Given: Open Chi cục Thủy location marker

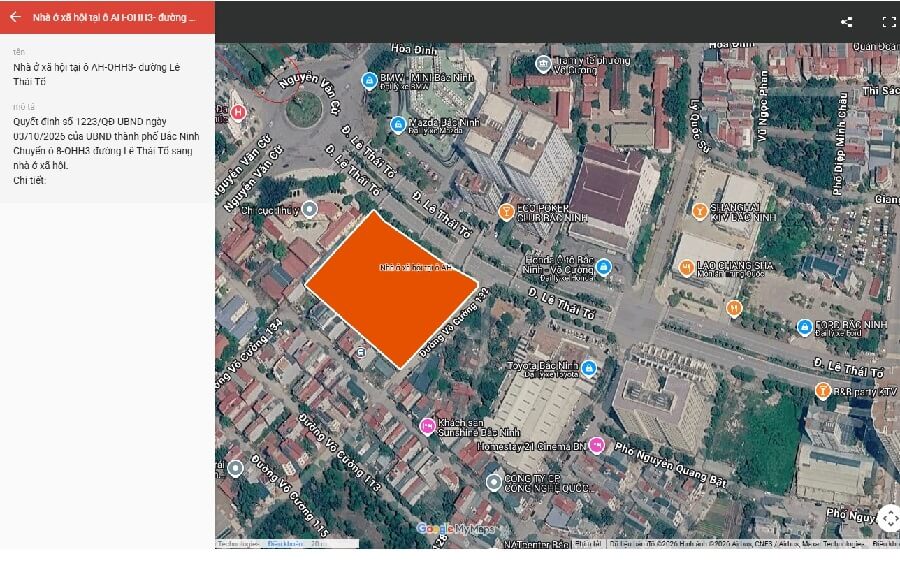Looking at the screenshot, I should coord(310,209).
